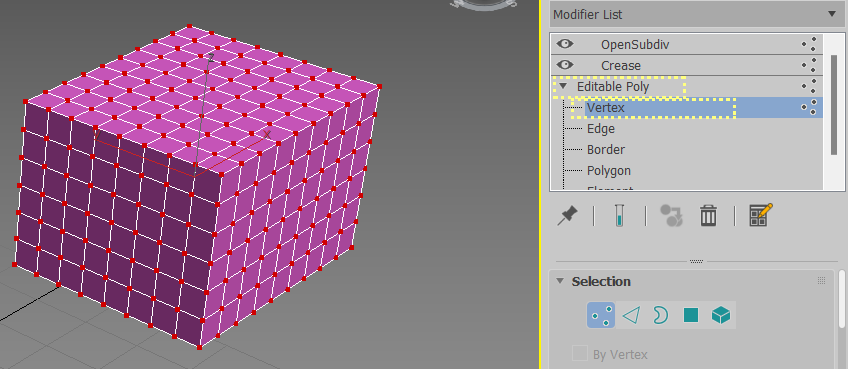
Task: Collapse the Editable Poly tree arrow
Action: [564, 86]
